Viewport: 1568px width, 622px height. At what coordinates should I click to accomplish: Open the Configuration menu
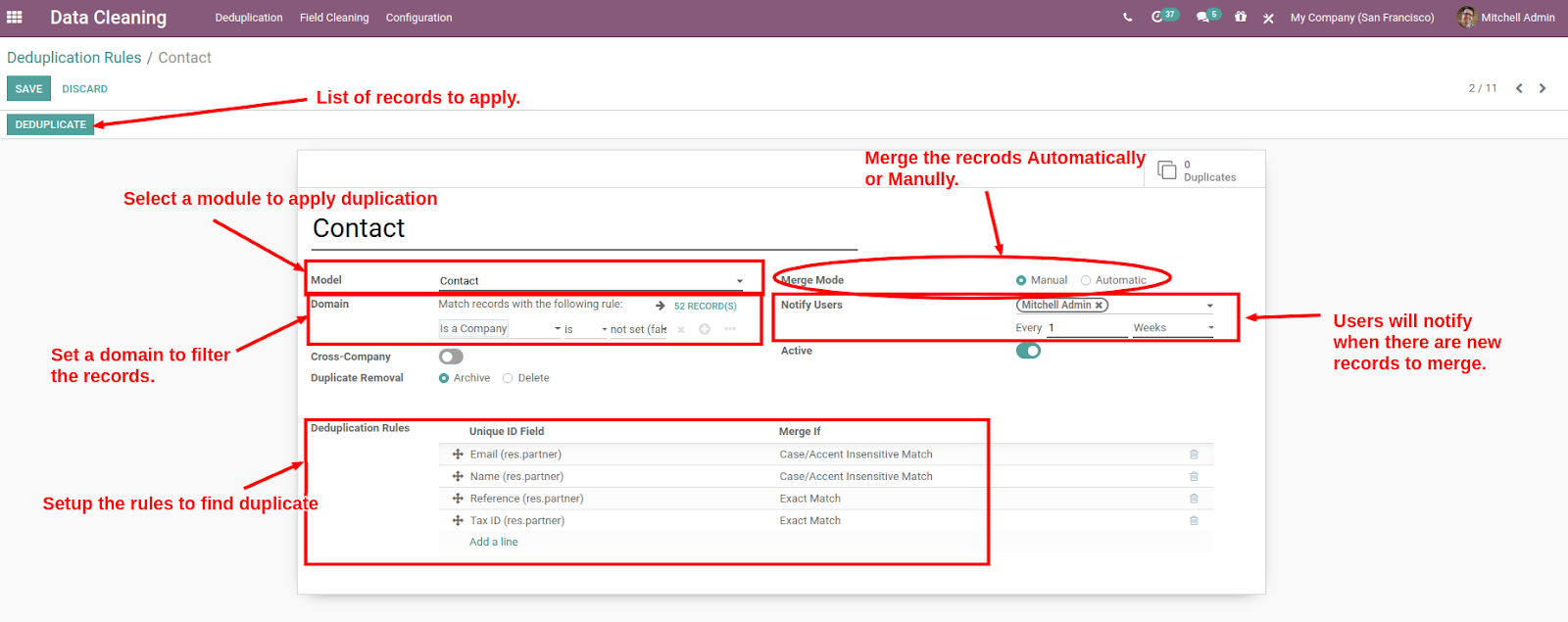[418, 18]
